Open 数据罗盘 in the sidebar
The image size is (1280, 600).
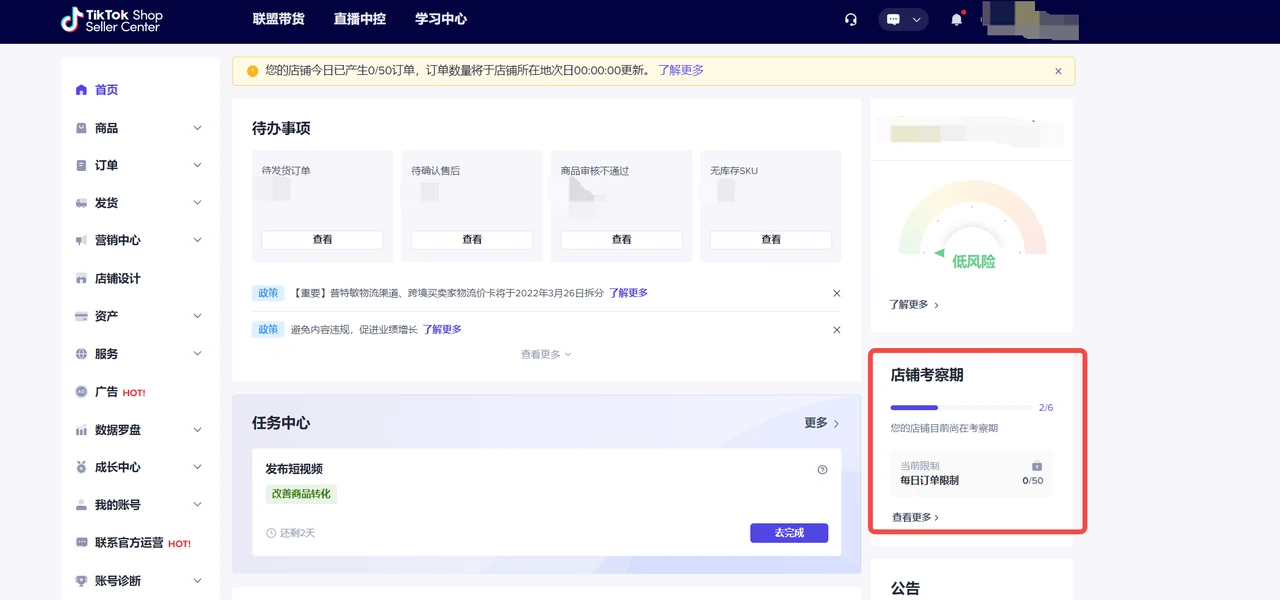[116, 429]
